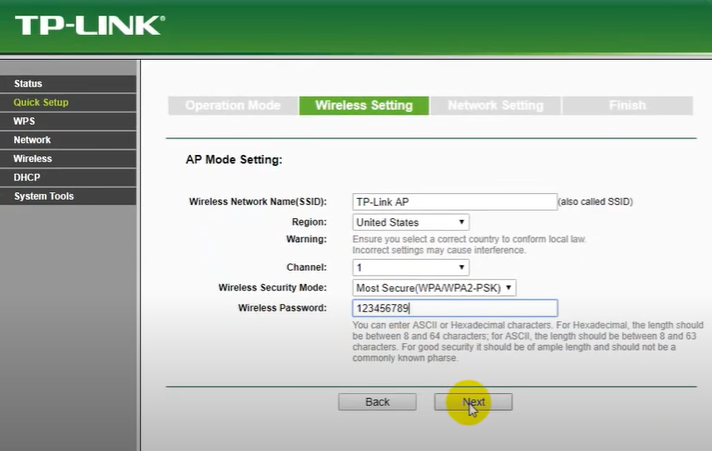
Task: Click the Finish step tab
Action: coord(627,106)
